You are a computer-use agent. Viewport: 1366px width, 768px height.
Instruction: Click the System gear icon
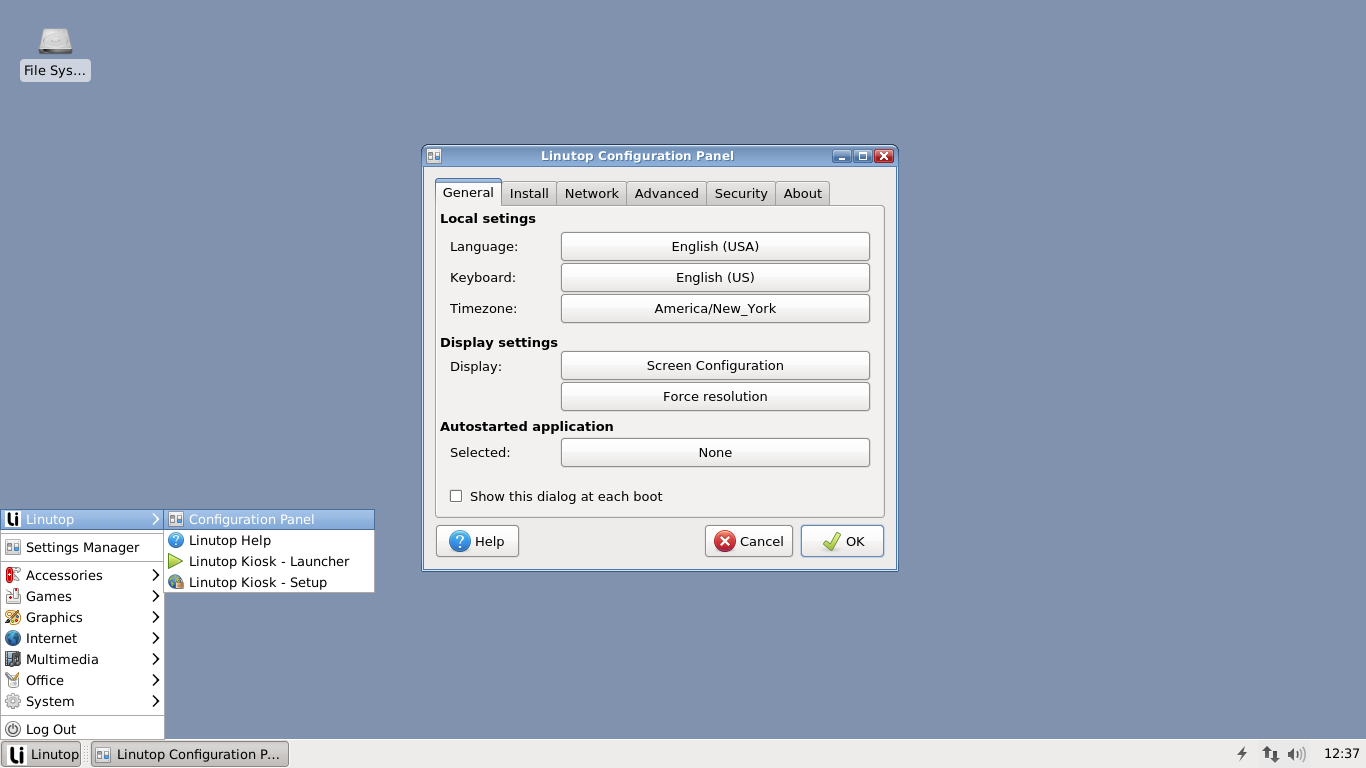13,701
